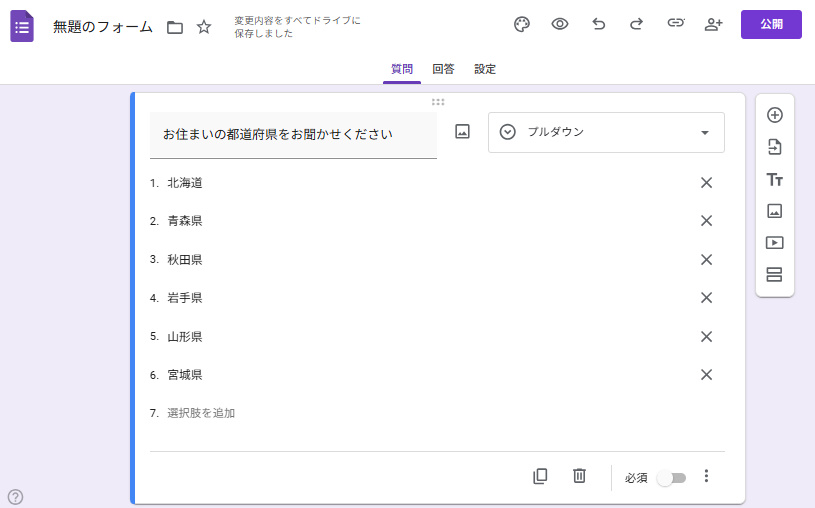Copy the responder link icon
This screenshot has width=815, height=508.
[x=675, y=25]
